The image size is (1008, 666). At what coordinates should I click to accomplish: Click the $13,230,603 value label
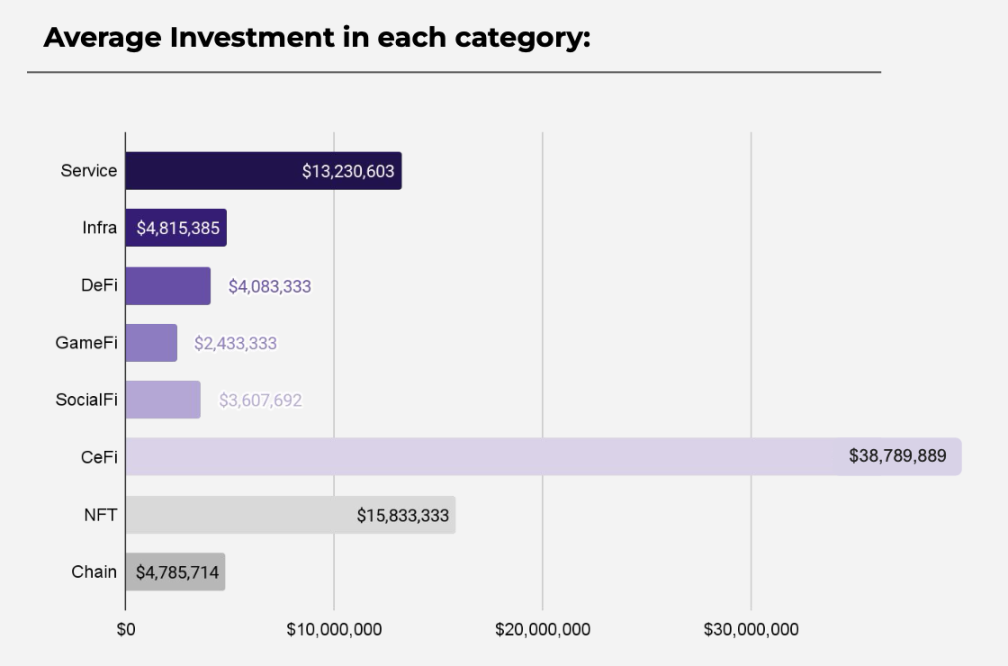[x=348, y=172]
